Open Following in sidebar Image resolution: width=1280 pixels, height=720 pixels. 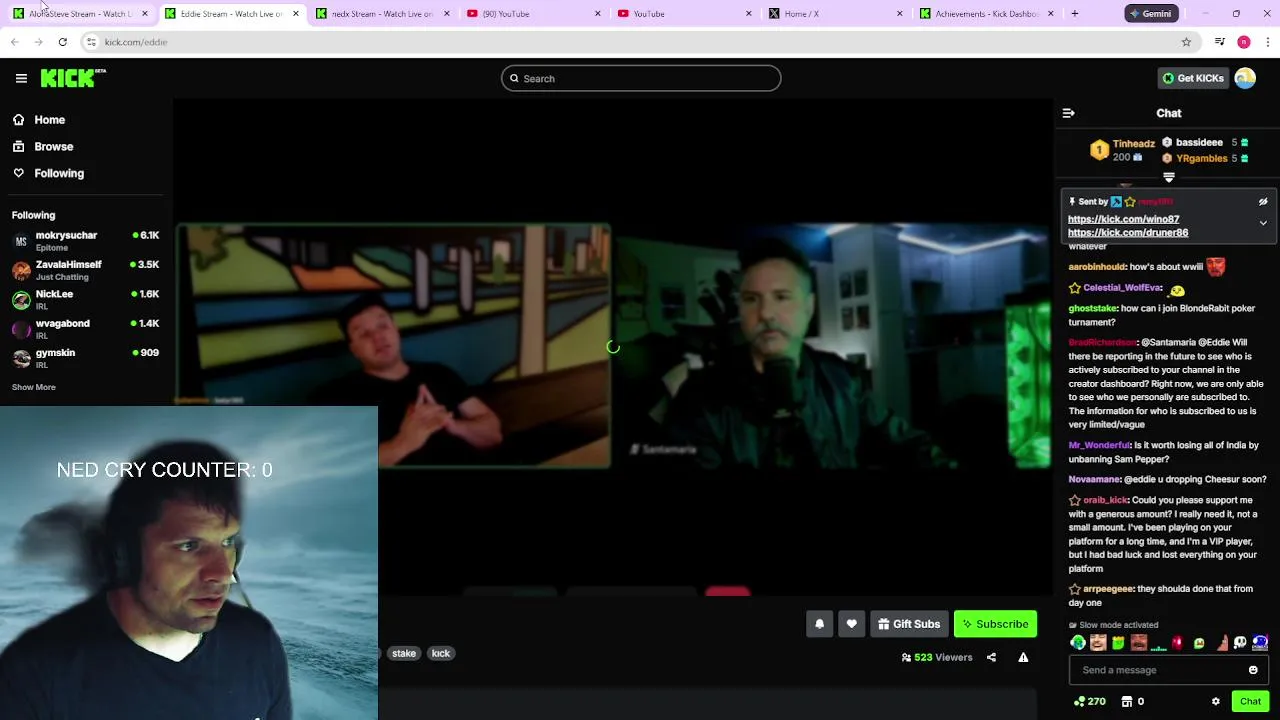click(59, 173)
